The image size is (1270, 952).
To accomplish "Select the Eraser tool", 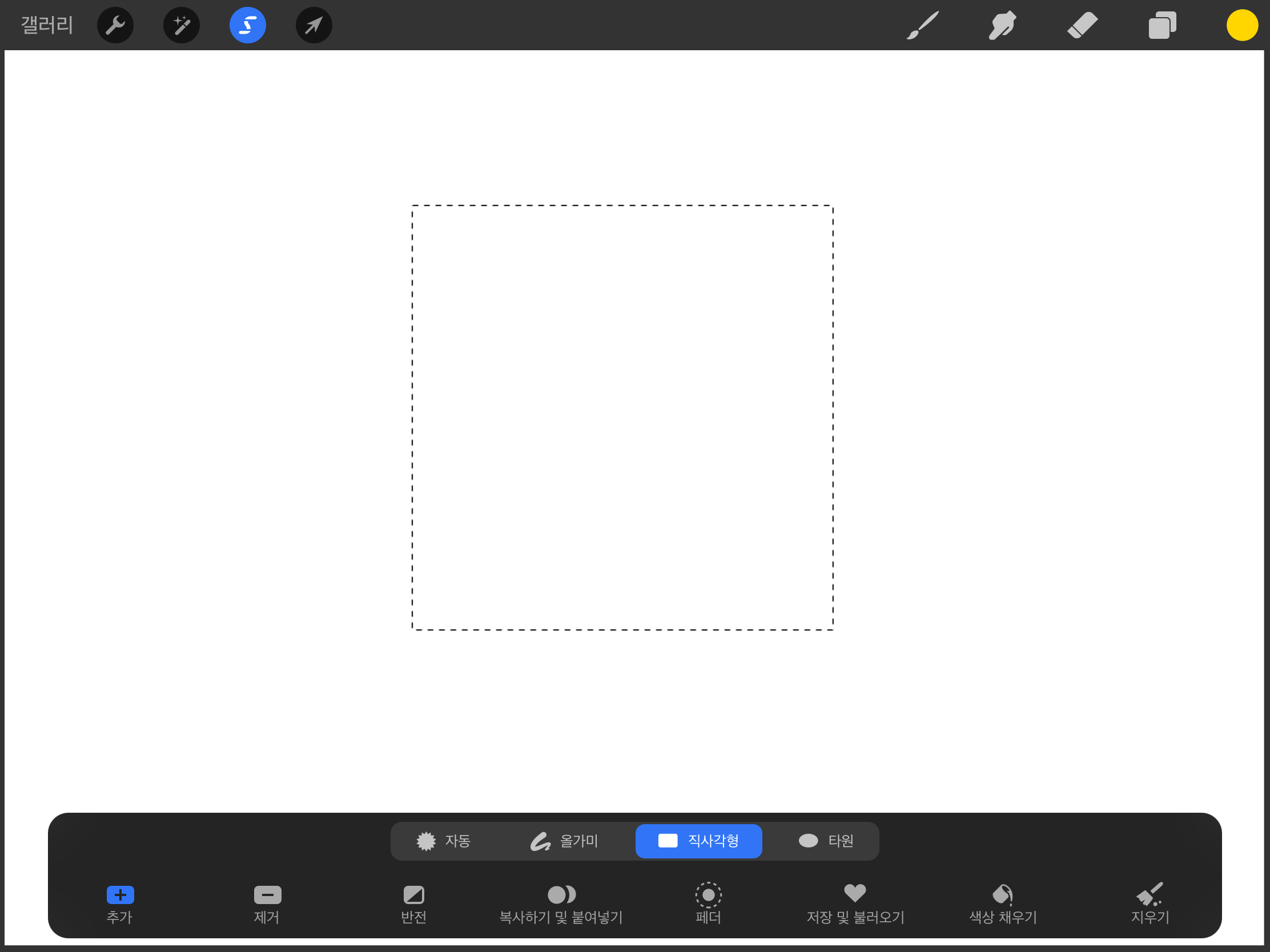I will [1082, 25].
